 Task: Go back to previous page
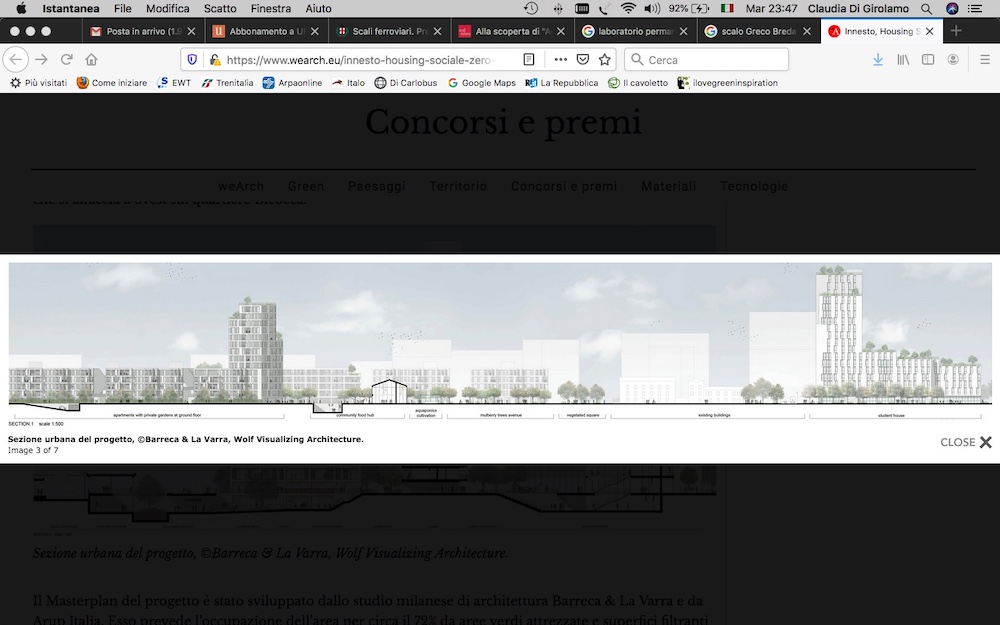click(x=16, y=59)
